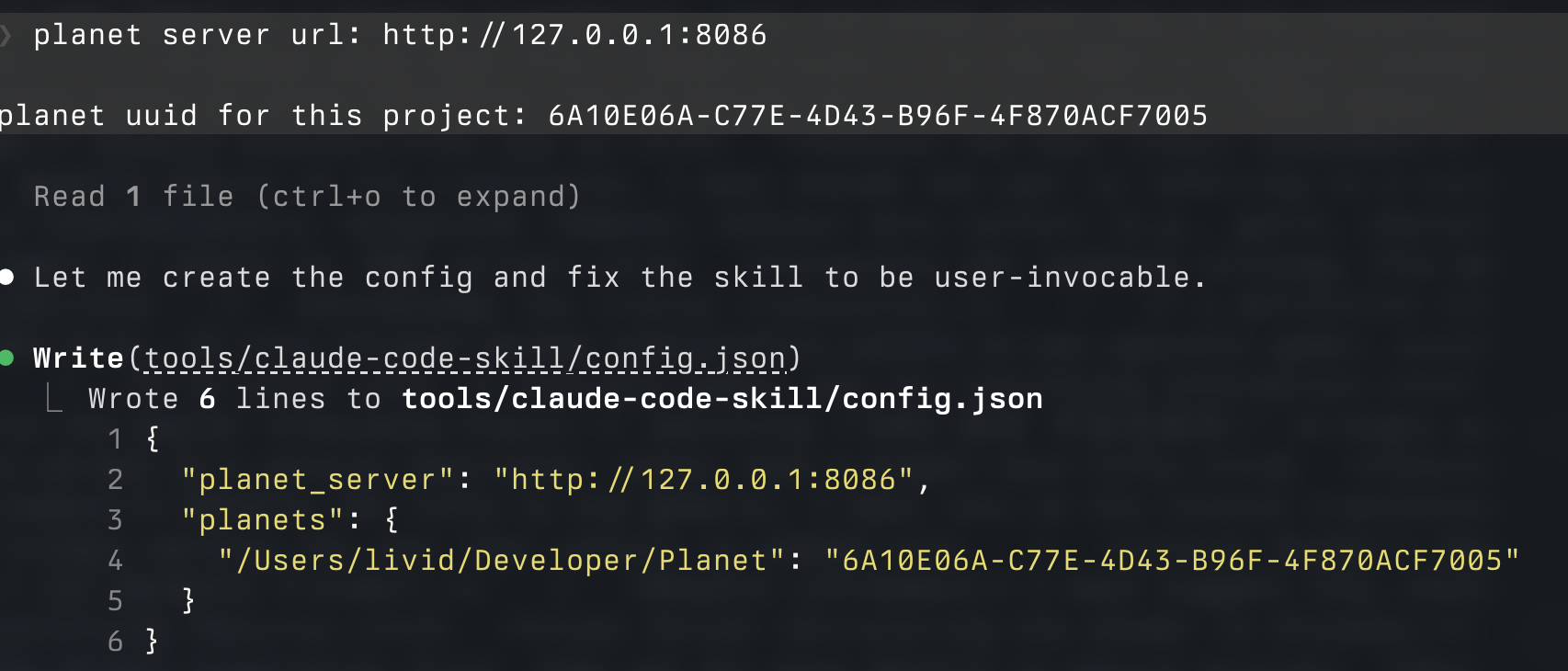Click the green status dot beside Write
Viewport: 1568px width, 671px height.
(6, 358)
